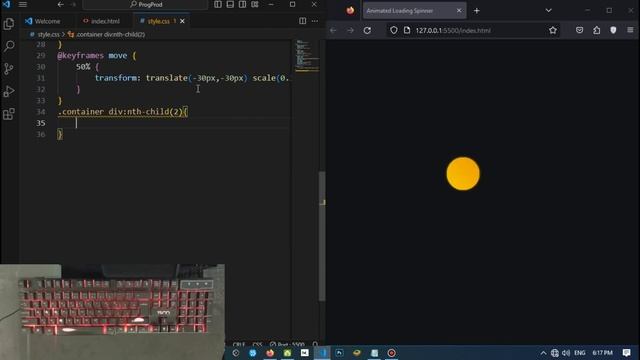Image resolution: width=640 pixels, height=360 pixels.
Task: Toggle secondary side bar layout icon
Action: coord(242,4)
